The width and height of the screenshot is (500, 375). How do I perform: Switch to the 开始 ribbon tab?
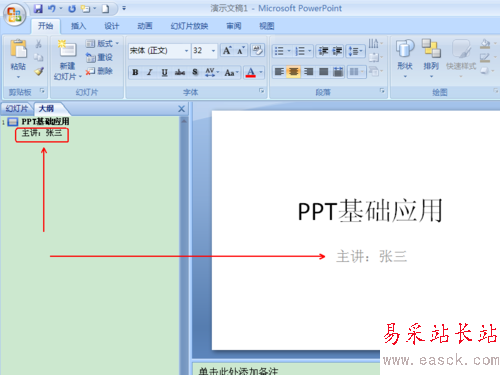45,26
